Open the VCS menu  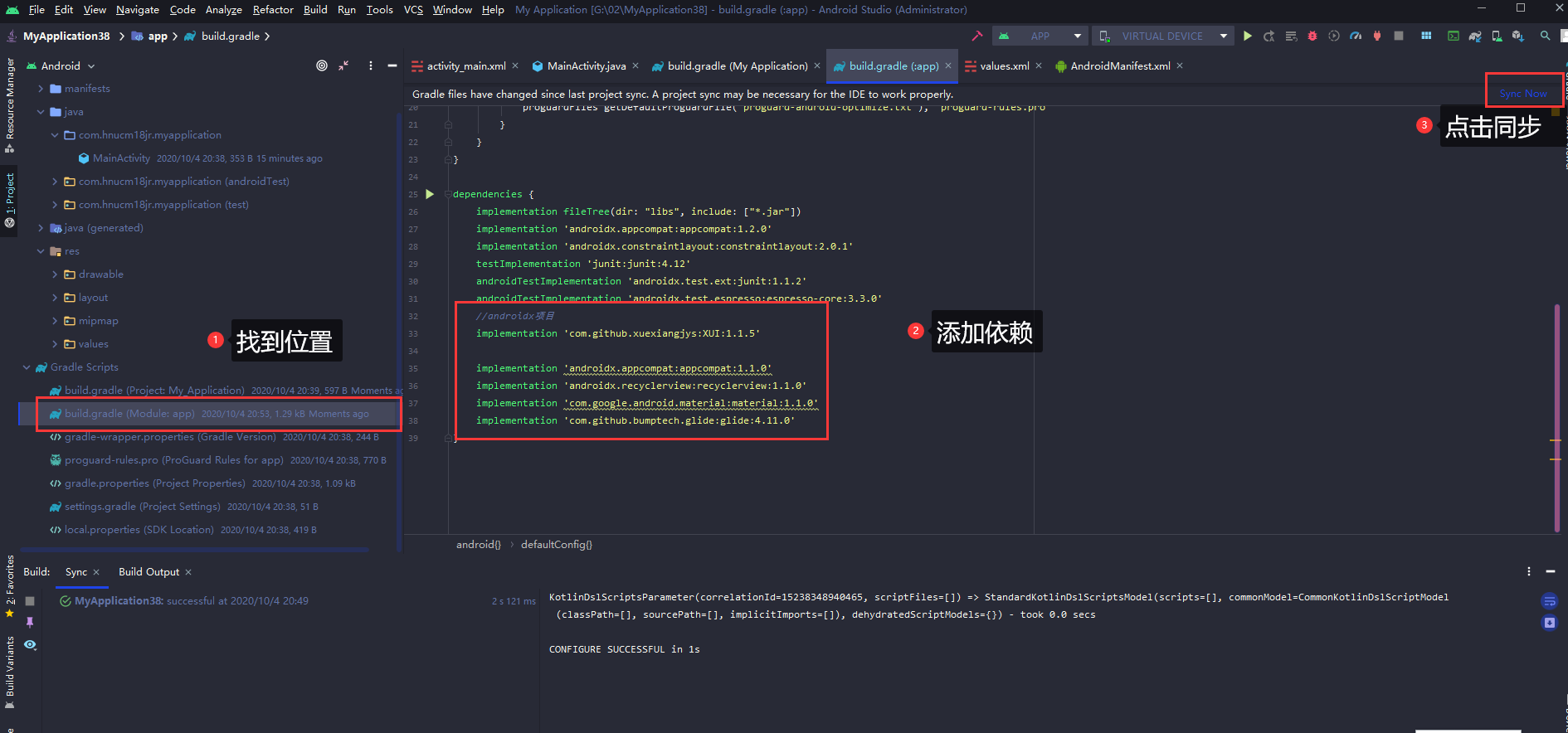pos(413,10)
